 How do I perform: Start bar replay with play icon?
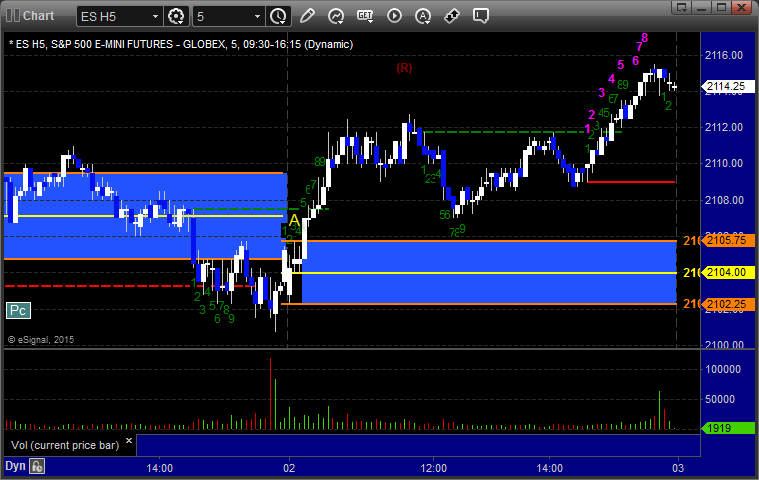click(394, 16)
